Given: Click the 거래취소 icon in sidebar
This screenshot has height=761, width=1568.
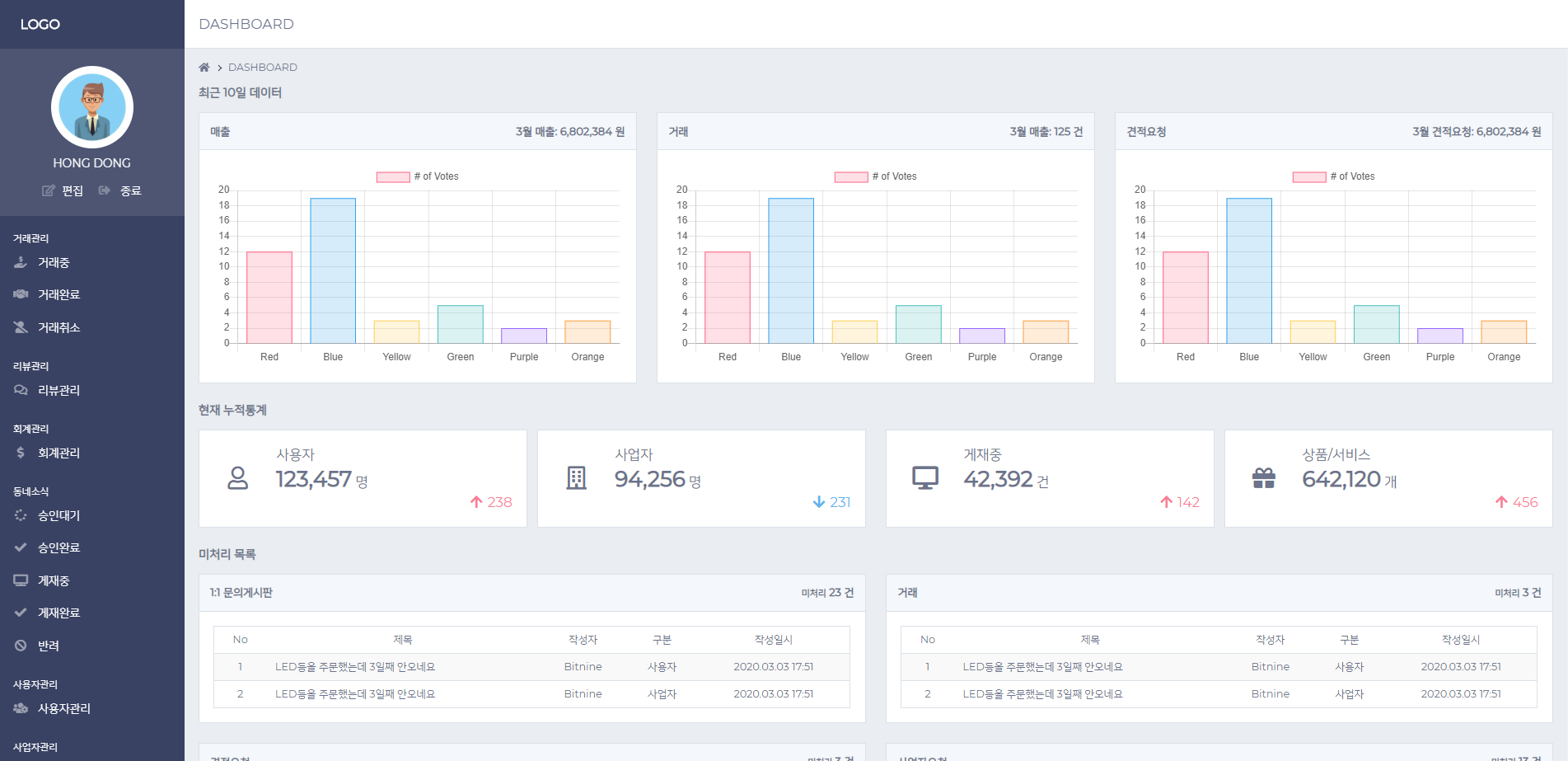Looking at the screenshot, I should [x=21, y=327].
